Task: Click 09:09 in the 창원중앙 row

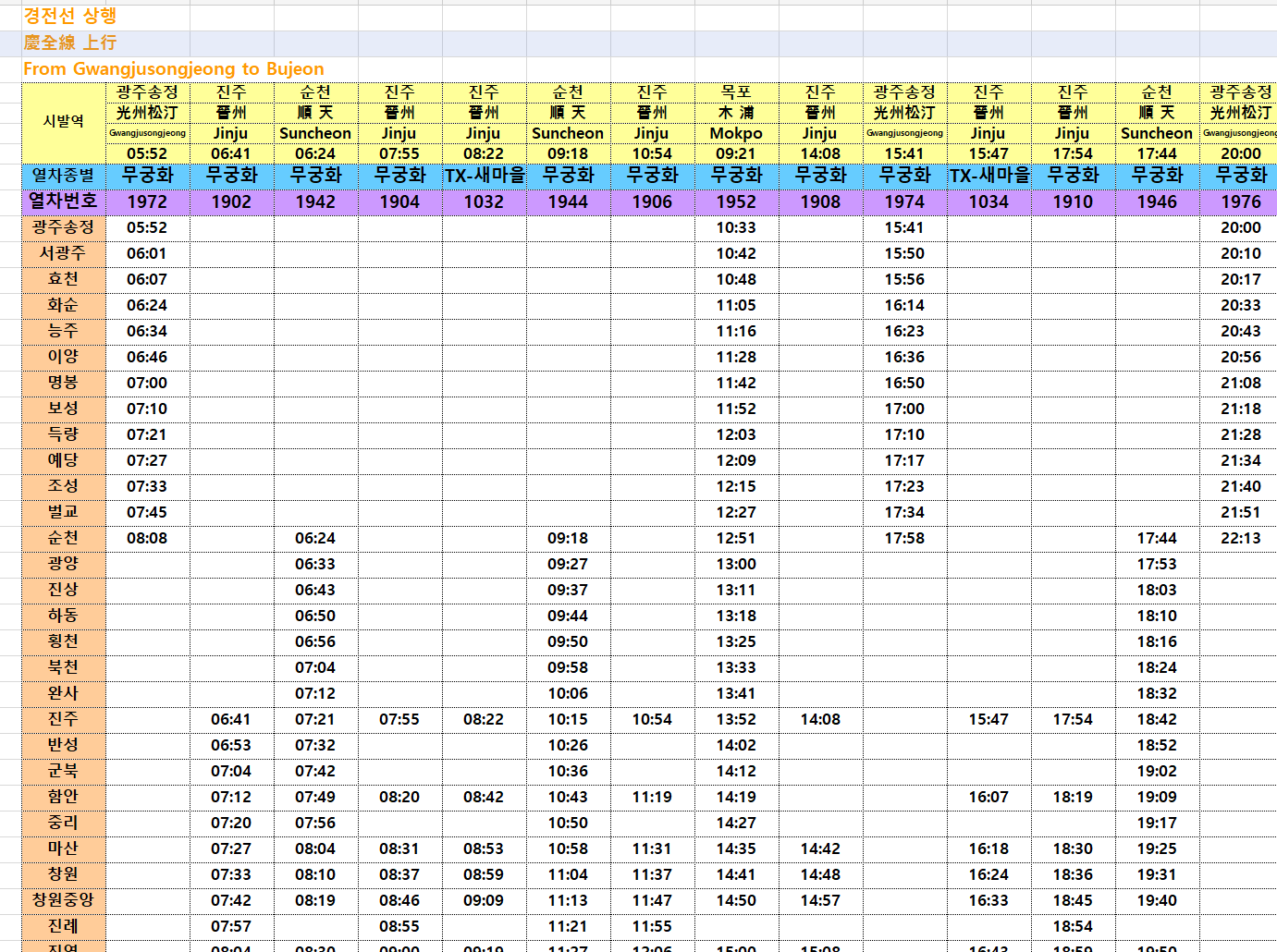Action: 484,900
